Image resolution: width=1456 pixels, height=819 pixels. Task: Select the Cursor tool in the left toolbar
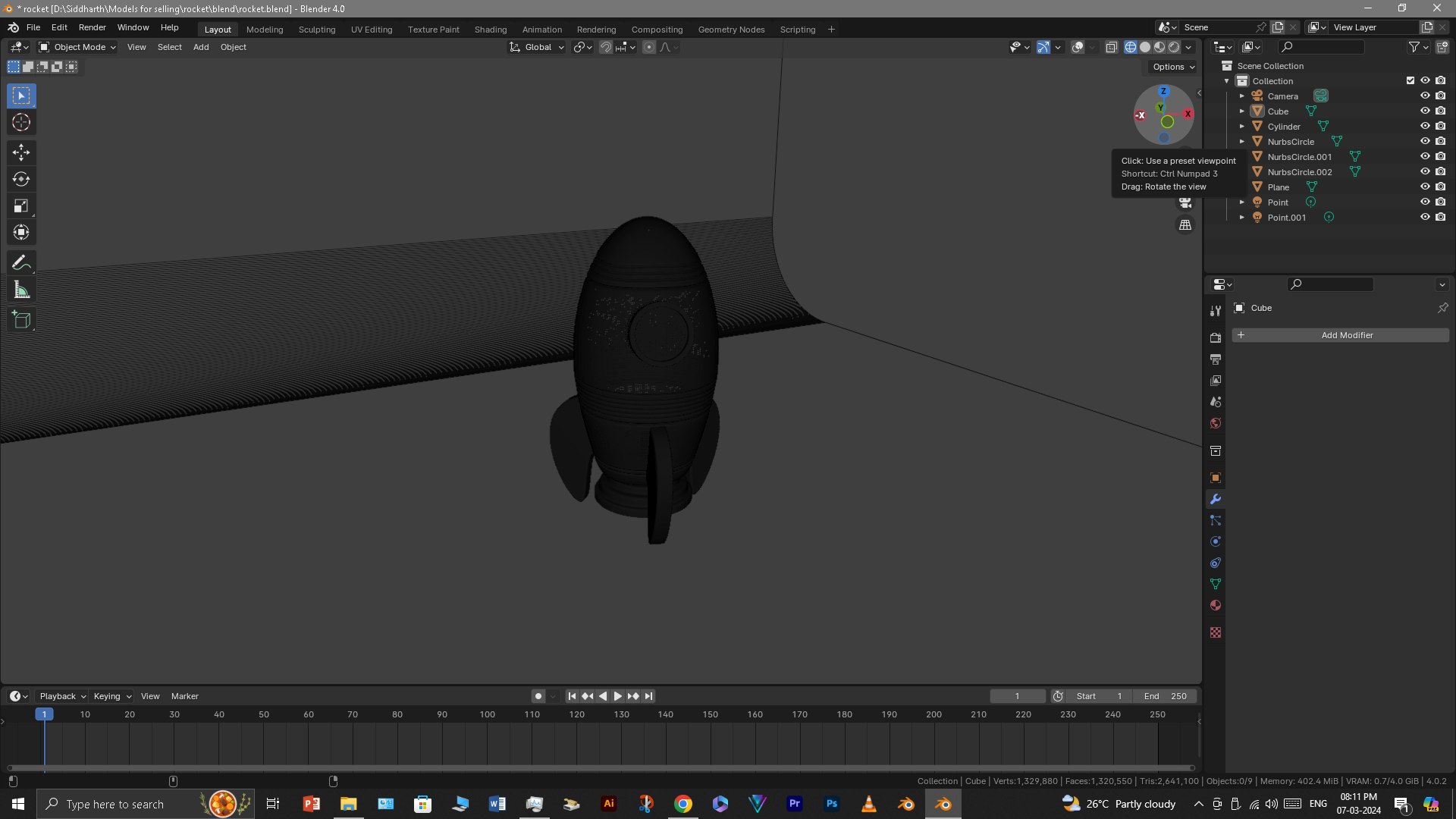[21, 122]
